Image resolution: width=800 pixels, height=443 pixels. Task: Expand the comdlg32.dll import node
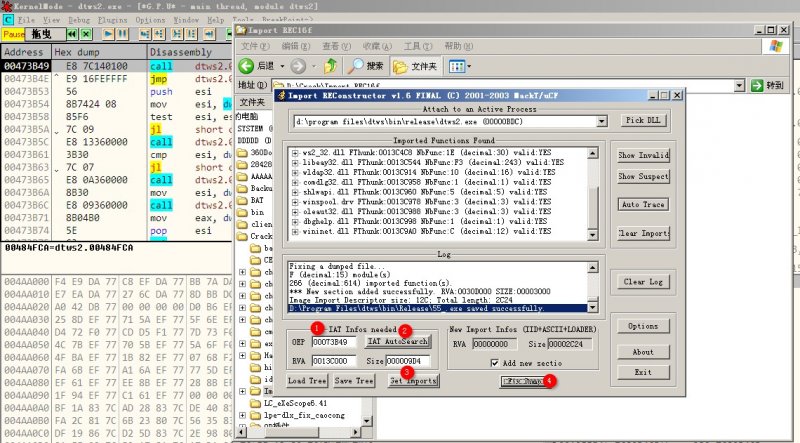pos(295,182)
